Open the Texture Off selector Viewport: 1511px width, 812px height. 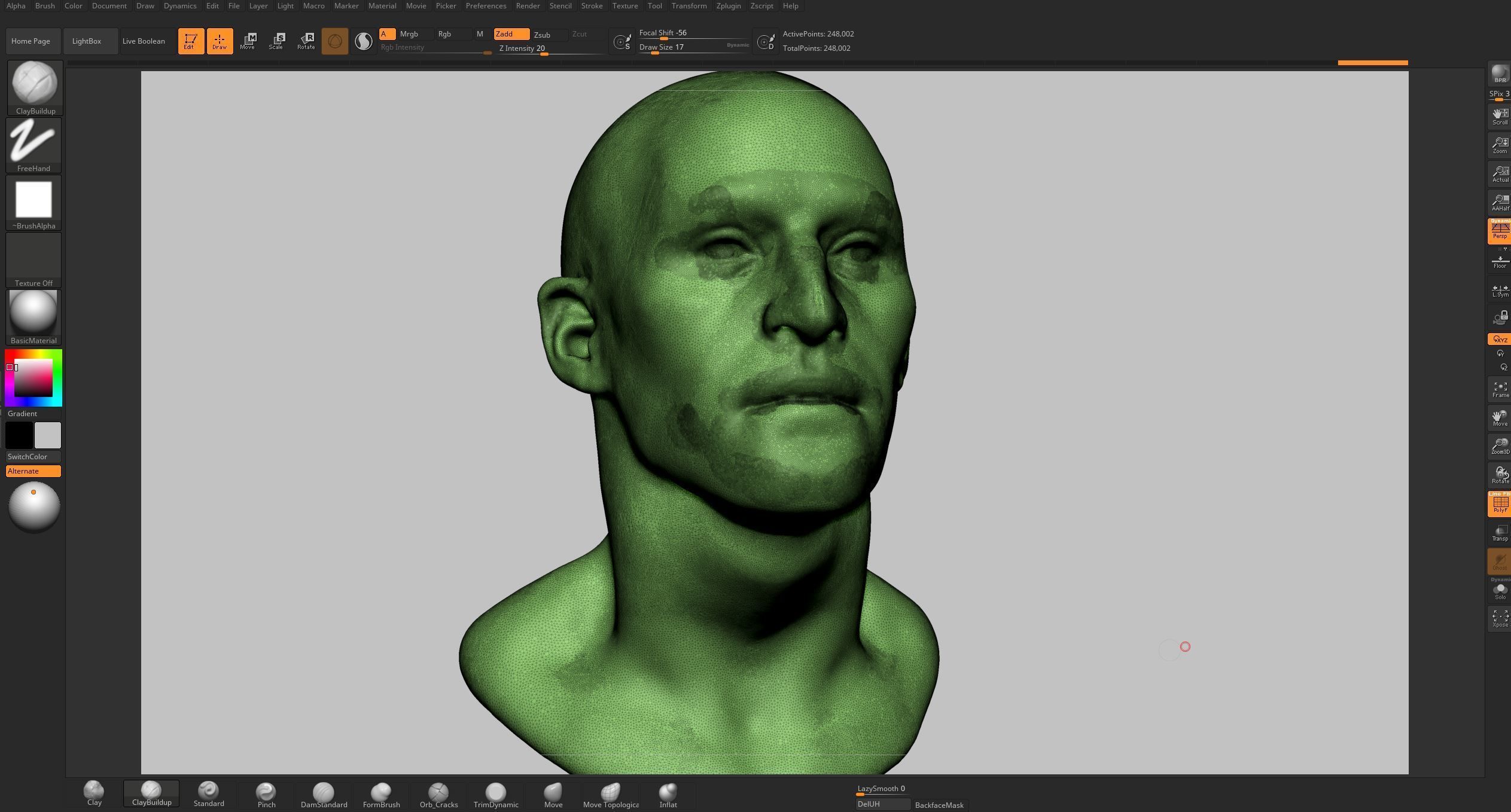coord(33,260)
